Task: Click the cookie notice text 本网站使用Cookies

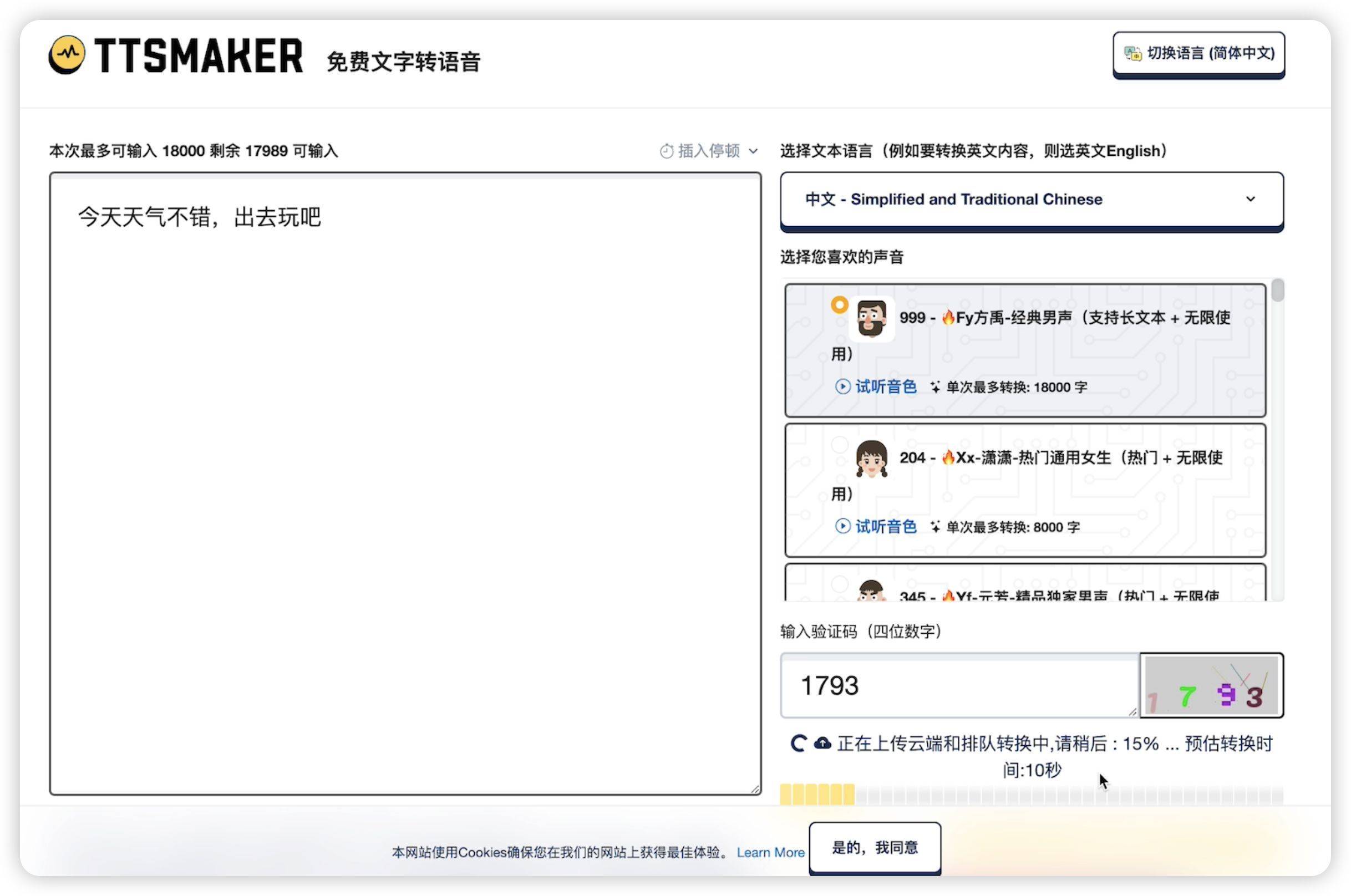Action: pyautogui.click(x=561, y=852)
